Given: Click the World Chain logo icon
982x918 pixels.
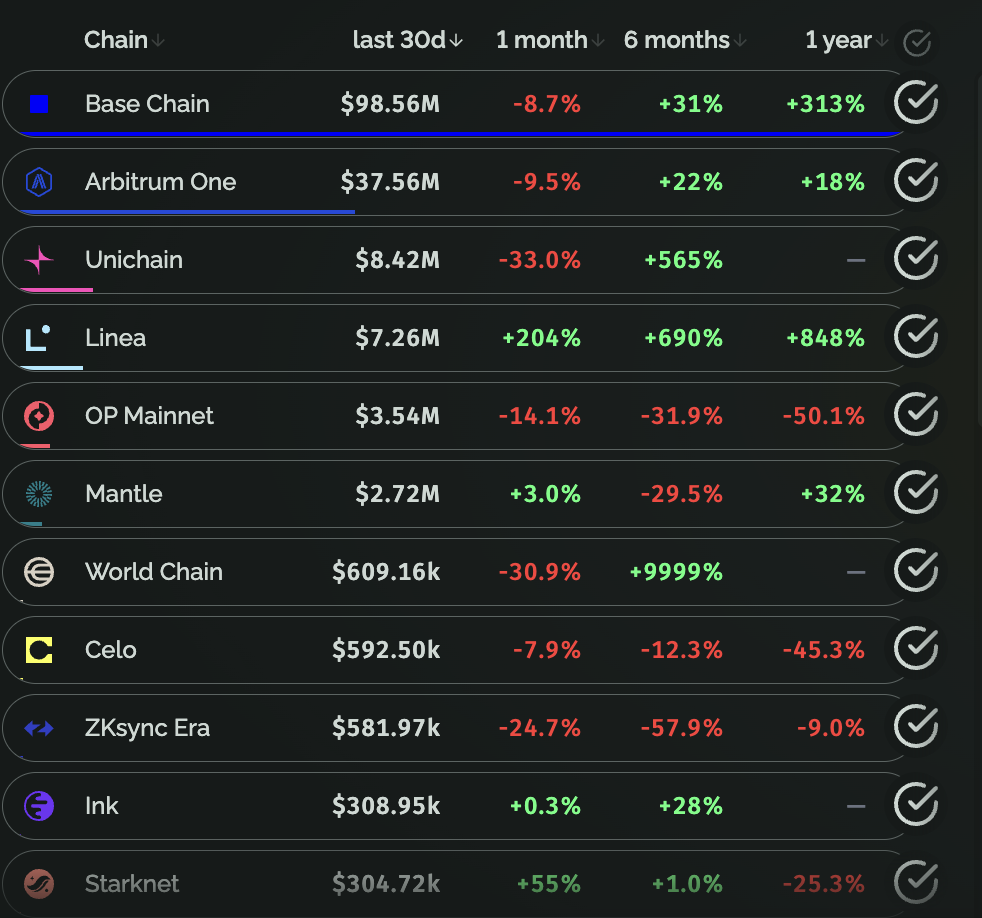Looking at the screenshot, I should pos(39,572).
